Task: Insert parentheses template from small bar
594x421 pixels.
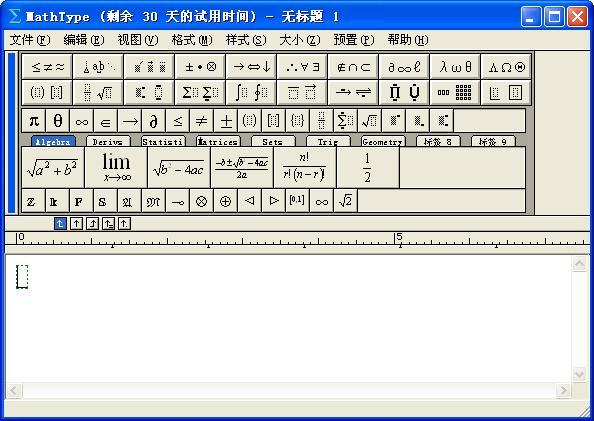Action: pyautogui.click(x=249, y=121)
